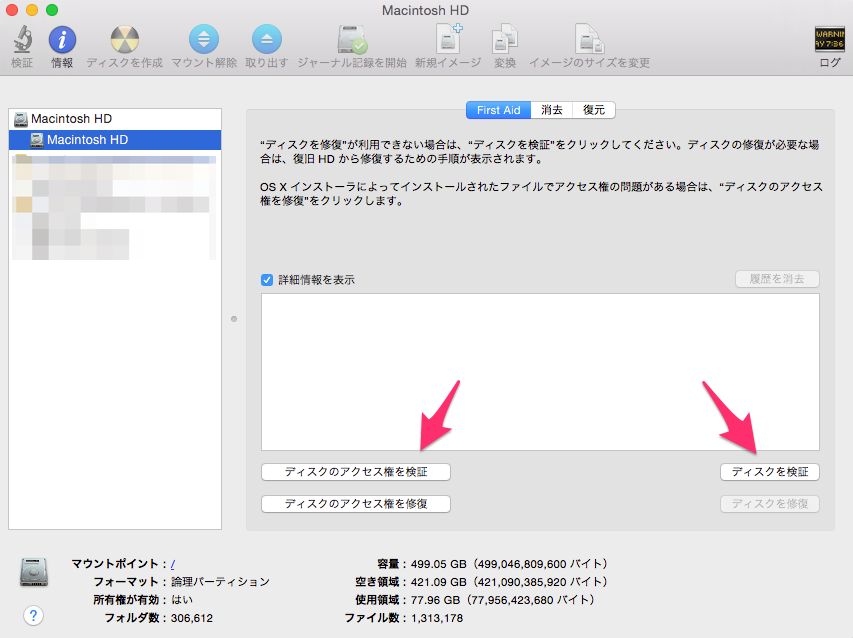Toggle the 詳細情報を表示 checkbox
This screenshot has height=638, width=853.
click(267, 280)
